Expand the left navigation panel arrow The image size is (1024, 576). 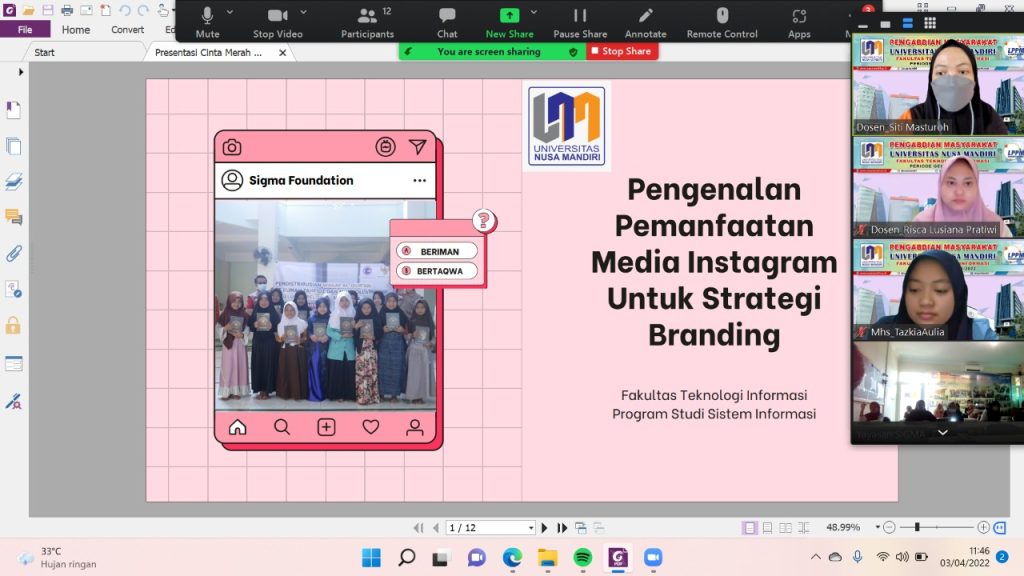[x=21, y=72]
